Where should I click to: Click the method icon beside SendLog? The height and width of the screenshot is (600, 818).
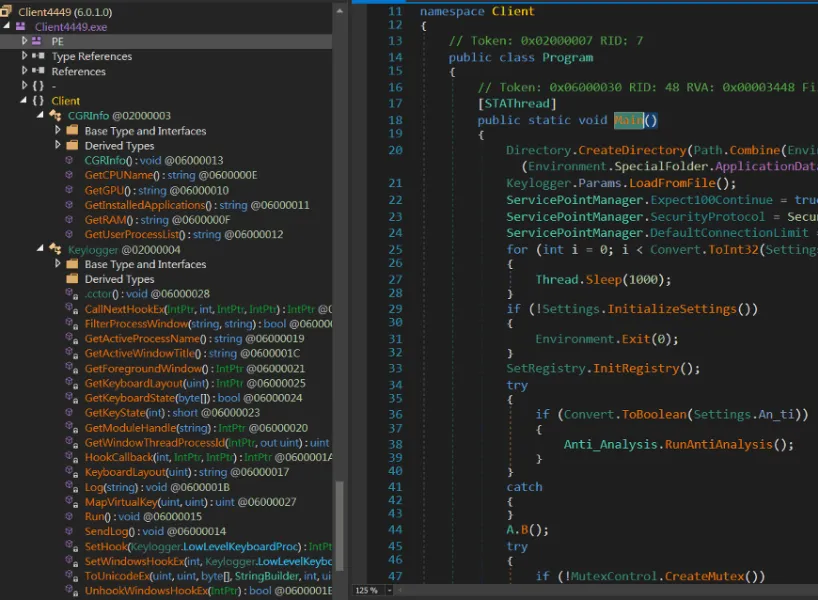coord(71,531)
